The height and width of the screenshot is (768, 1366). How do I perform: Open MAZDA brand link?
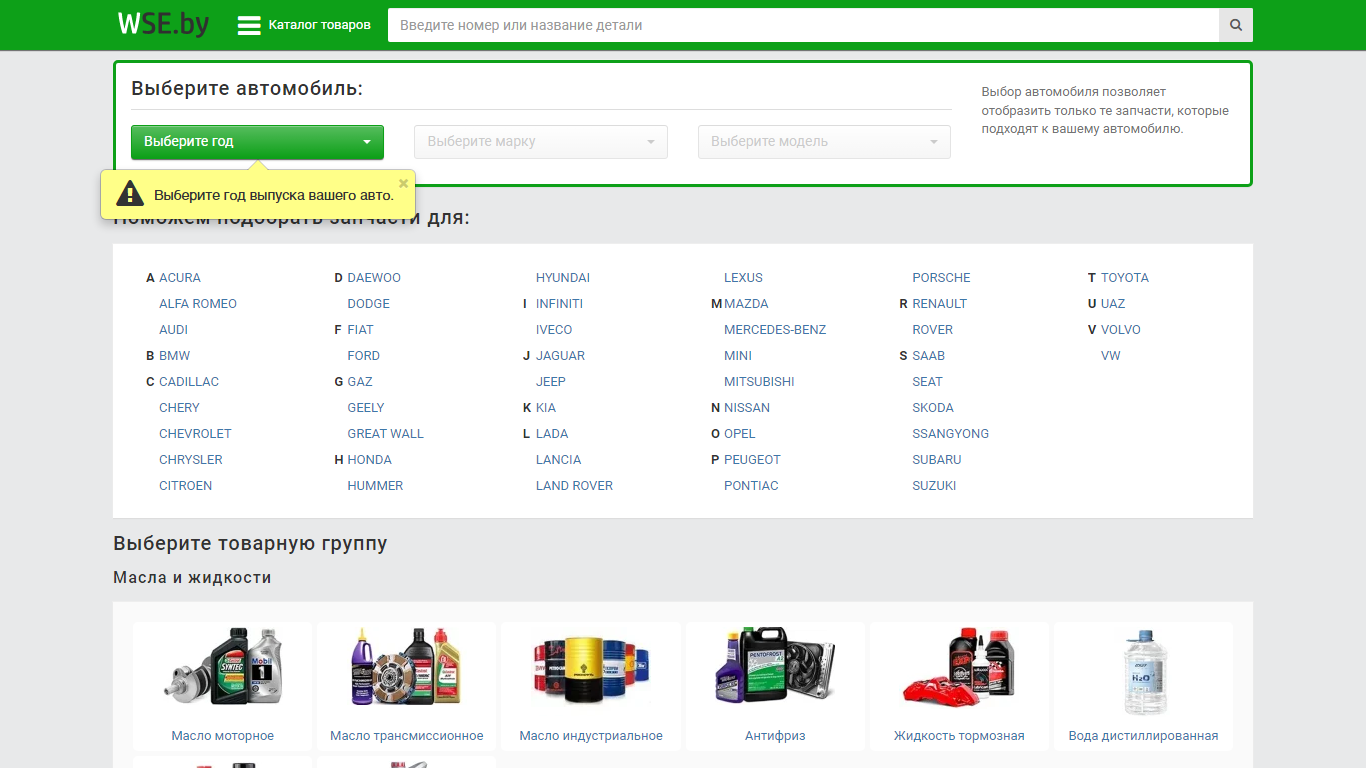(x=746, y=304)
